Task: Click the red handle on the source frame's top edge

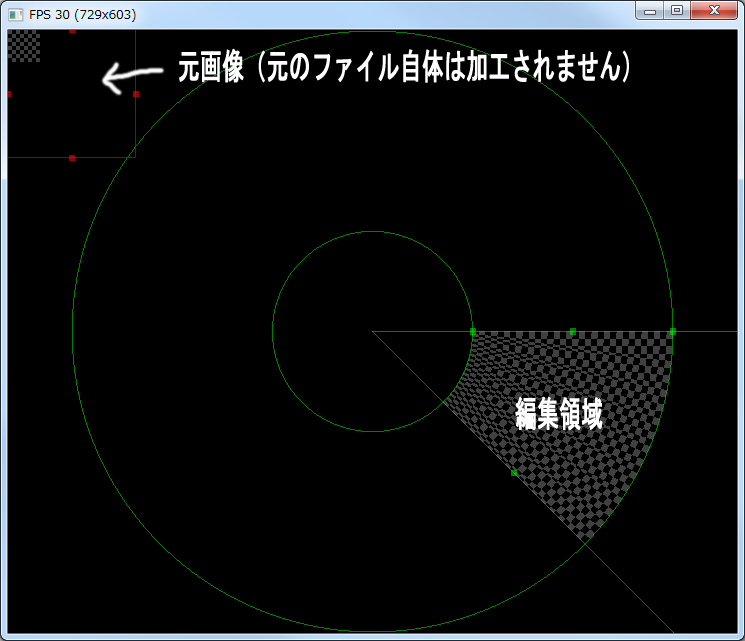Action: 72,31
